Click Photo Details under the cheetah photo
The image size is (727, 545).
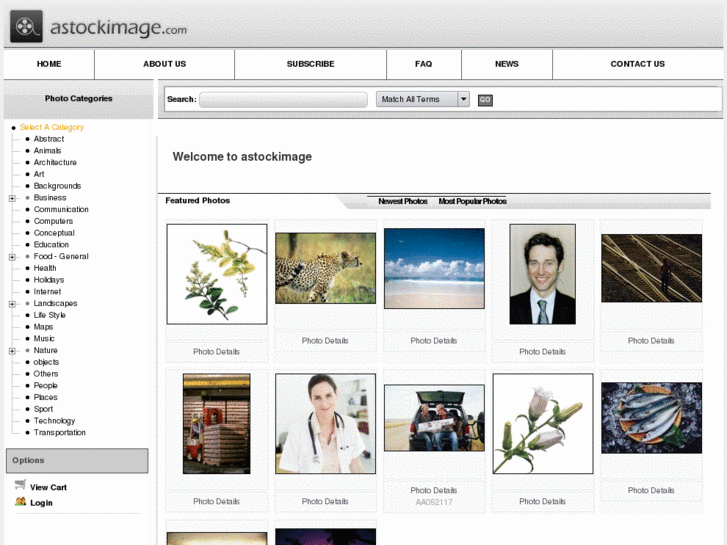325,341
